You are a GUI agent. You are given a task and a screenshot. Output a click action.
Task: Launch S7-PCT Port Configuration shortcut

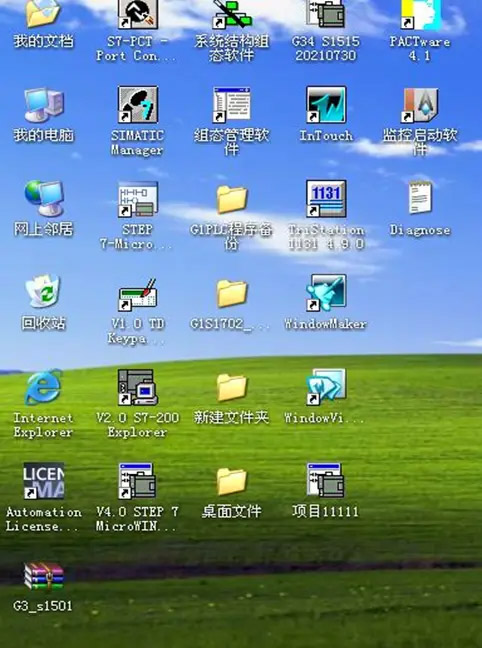pos(138,14)
